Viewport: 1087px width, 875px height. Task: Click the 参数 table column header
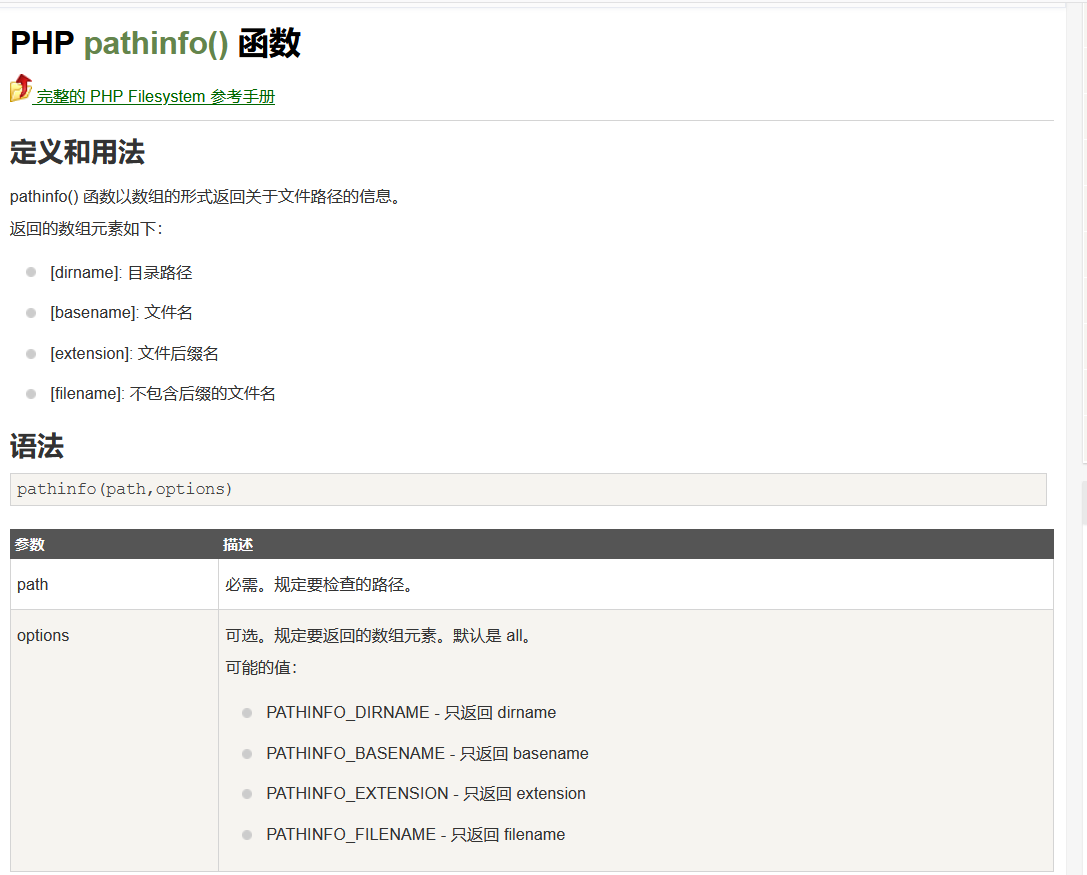pos(30,545)
